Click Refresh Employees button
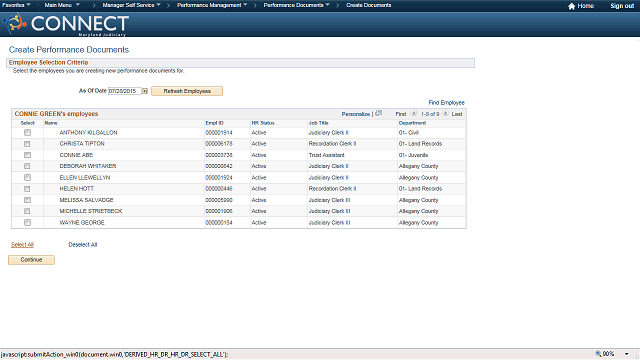The image size is (640, 360). (x=187, y=91)
